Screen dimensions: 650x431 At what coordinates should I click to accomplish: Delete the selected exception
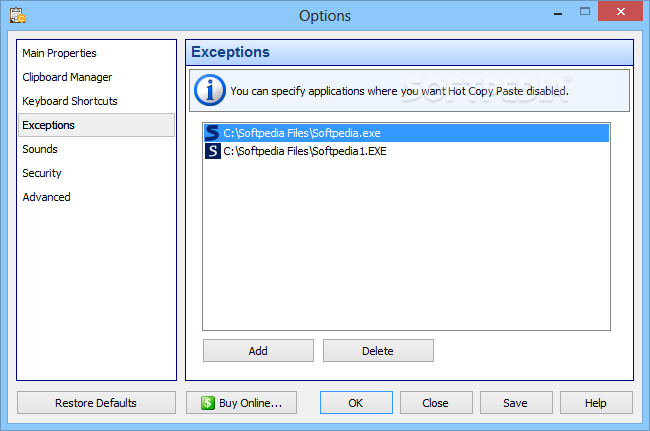(378, 351)
